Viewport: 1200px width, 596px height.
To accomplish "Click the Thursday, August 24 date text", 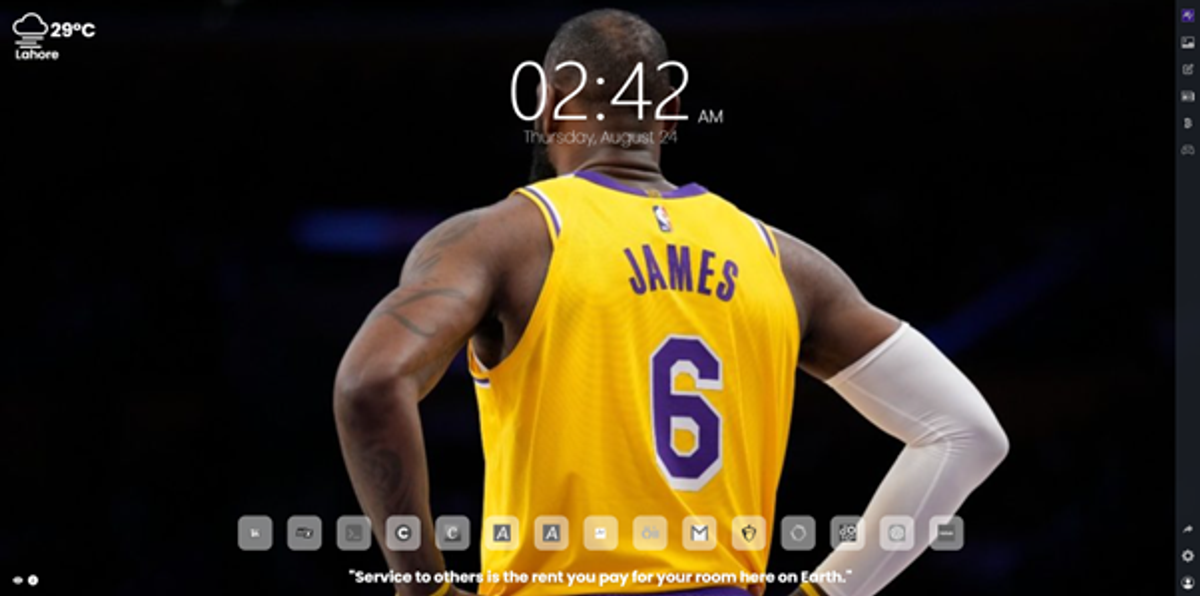I will [x=600, y=137].
